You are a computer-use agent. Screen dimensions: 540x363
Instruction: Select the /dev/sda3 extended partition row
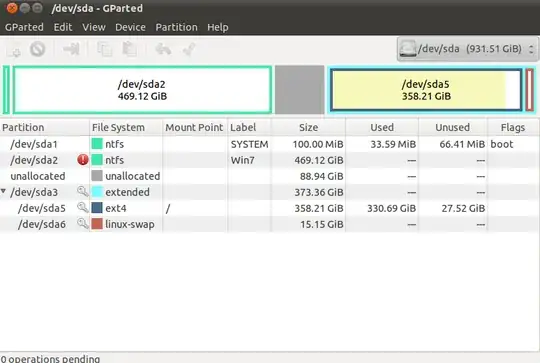[x=270, y=192]
